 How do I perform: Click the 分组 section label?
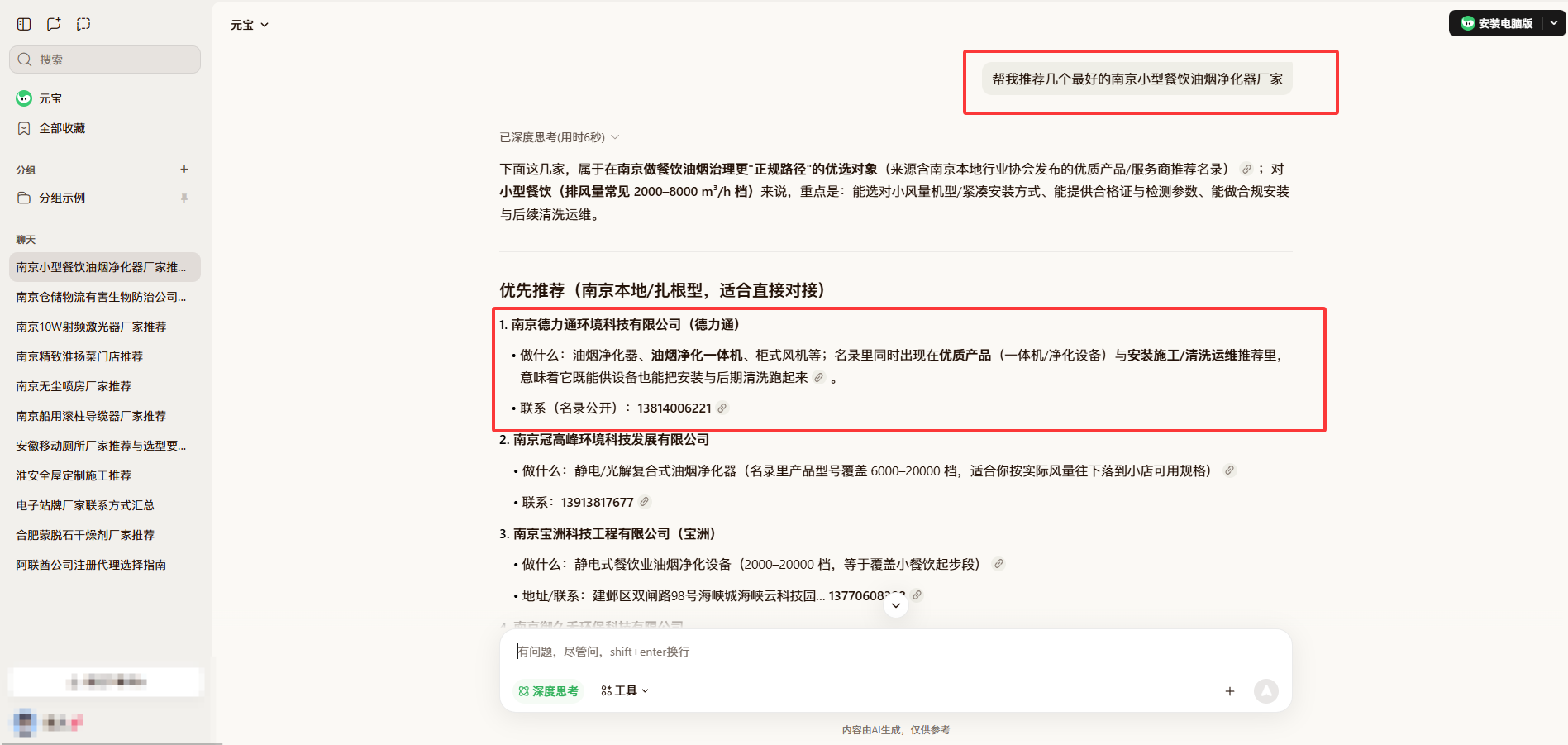click(x=26, y=170)
